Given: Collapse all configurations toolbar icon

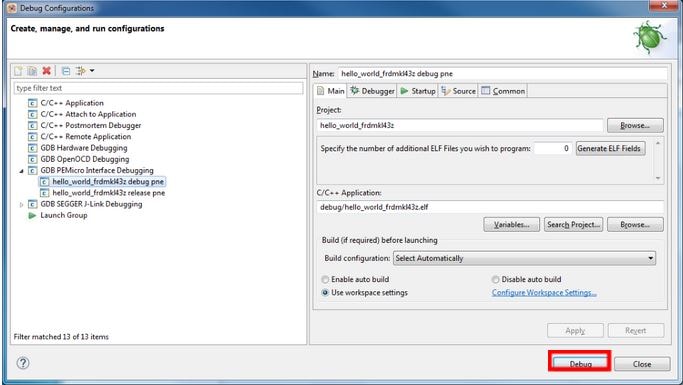Looking at the screenshot, I should (x=66, y=71).
